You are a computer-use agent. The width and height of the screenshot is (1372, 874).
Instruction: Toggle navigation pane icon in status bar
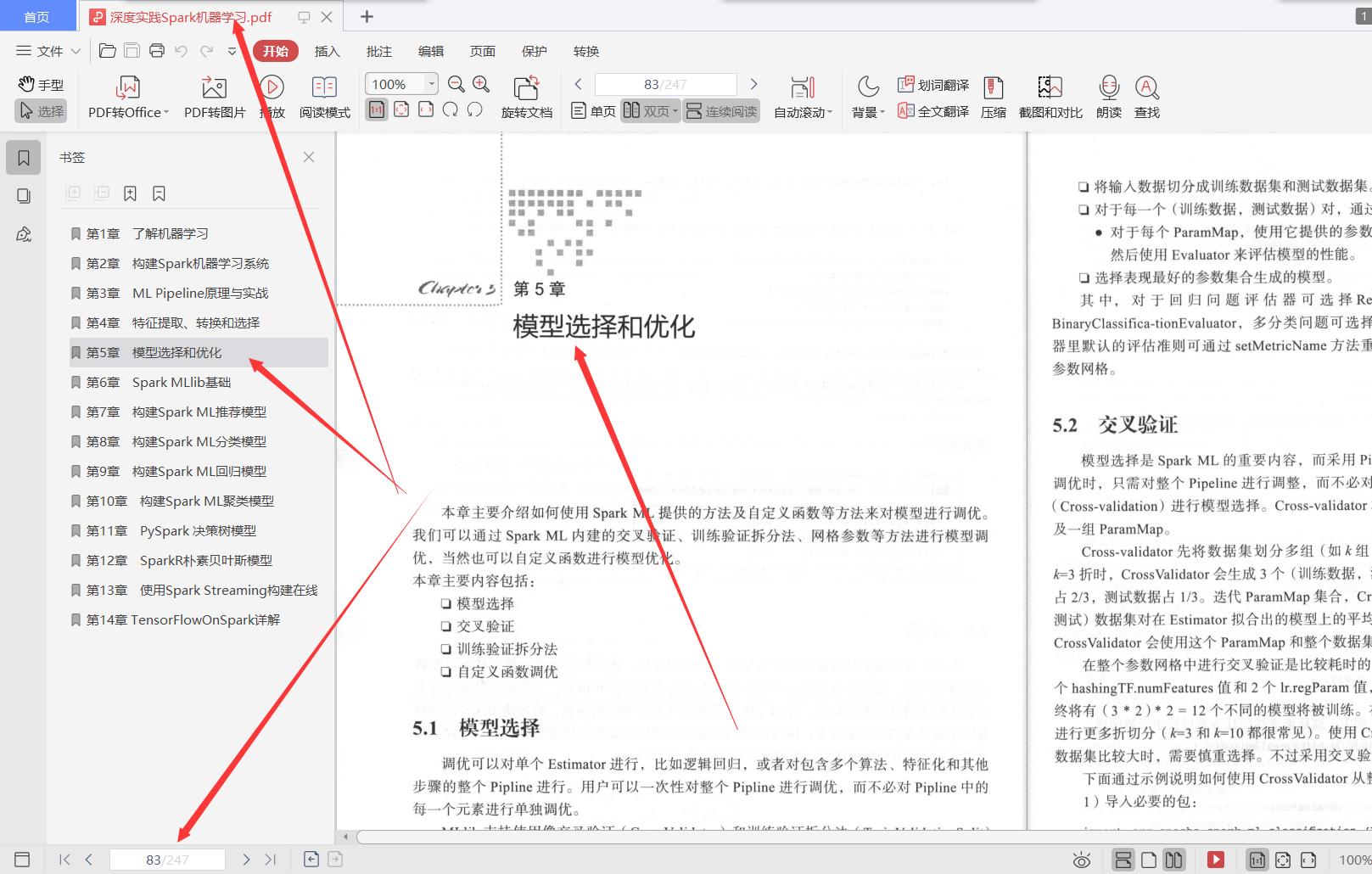click(x=23, y=860)
